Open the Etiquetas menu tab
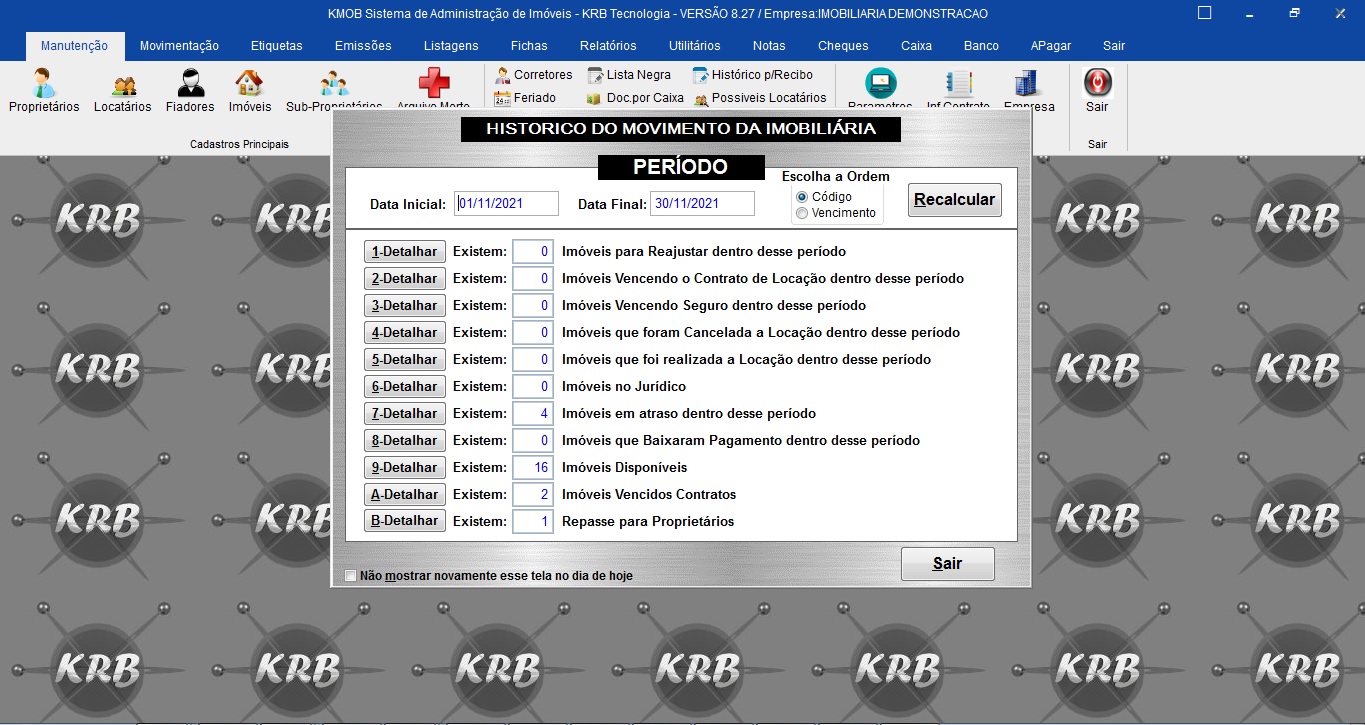 coord(277,46)
